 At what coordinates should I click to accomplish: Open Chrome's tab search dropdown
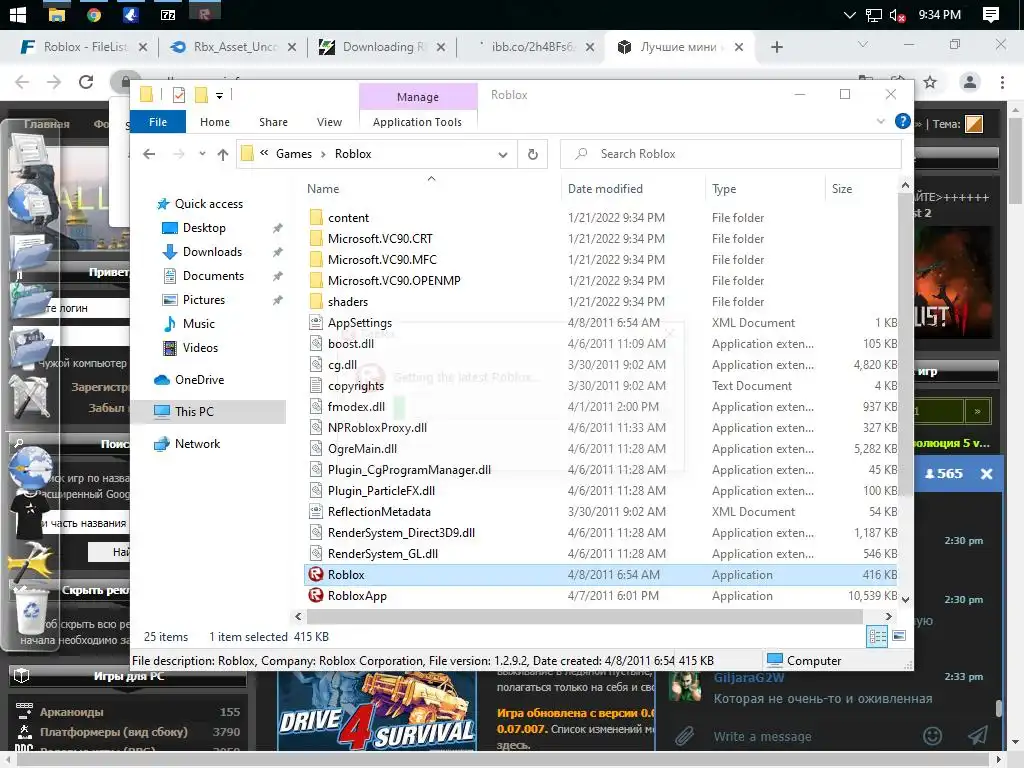click(863, 44)
